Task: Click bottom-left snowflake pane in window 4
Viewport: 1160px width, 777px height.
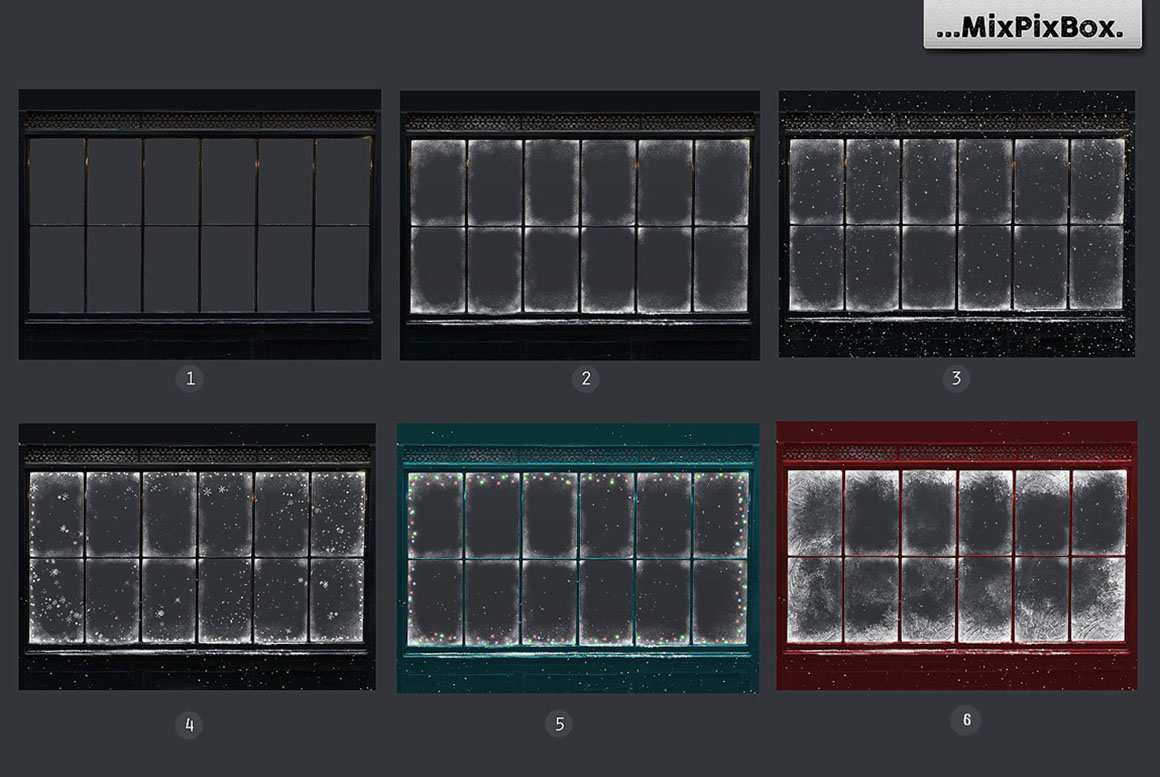Action: 56,600
